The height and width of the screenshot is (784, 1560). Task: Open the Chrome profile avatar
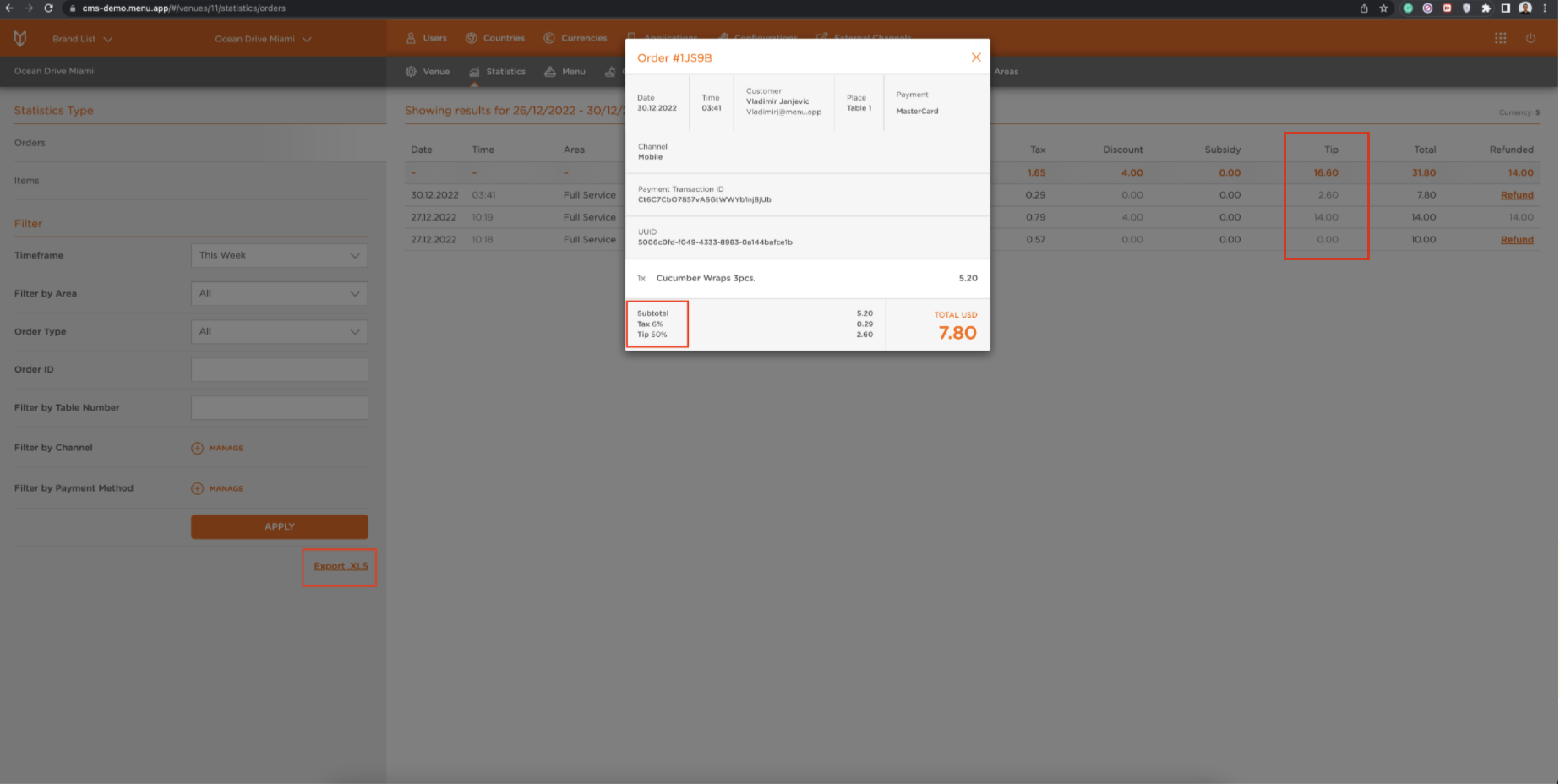pos(1525,8)
